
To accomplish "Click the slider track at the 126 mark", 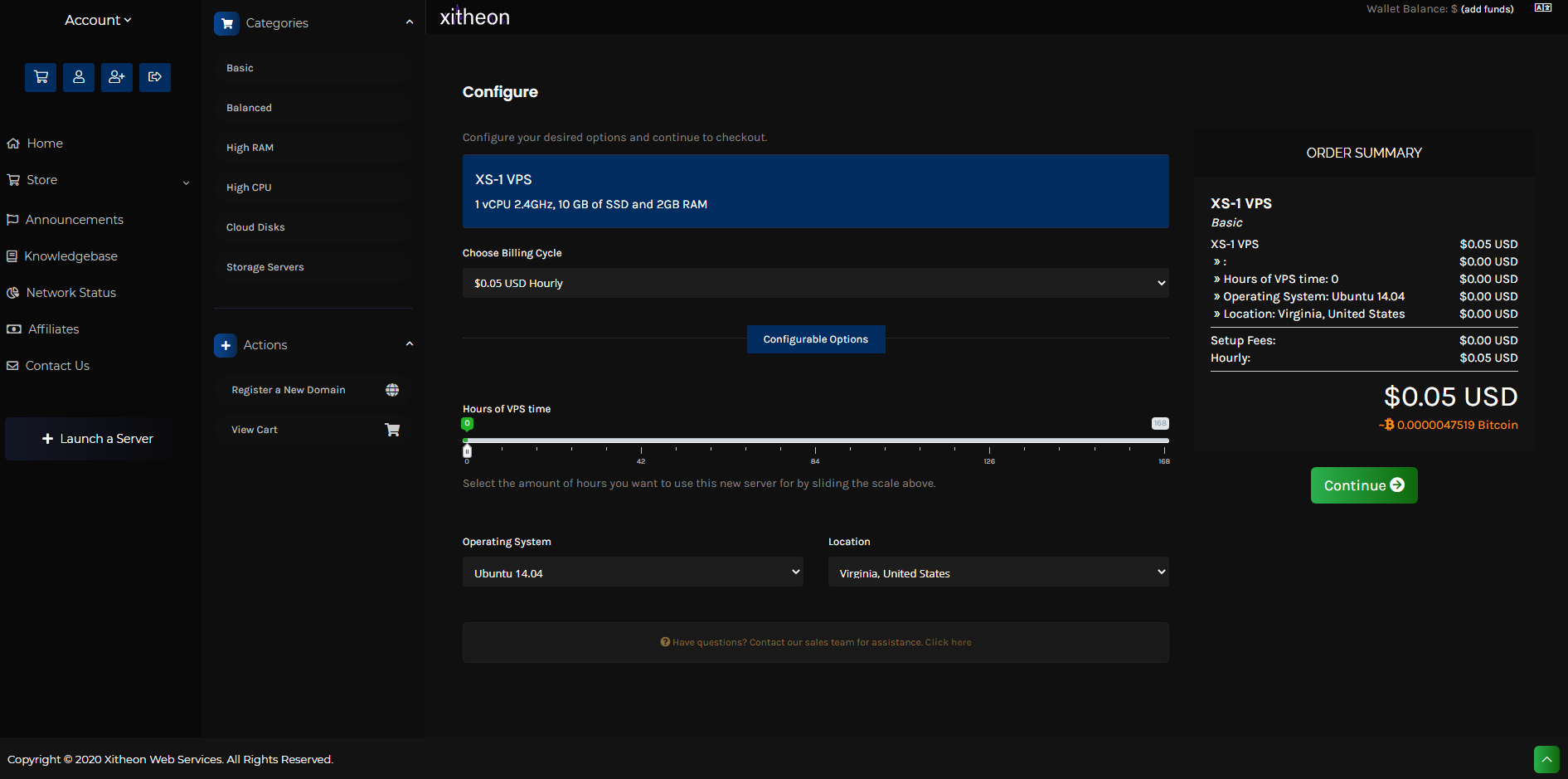I will 990,441.
